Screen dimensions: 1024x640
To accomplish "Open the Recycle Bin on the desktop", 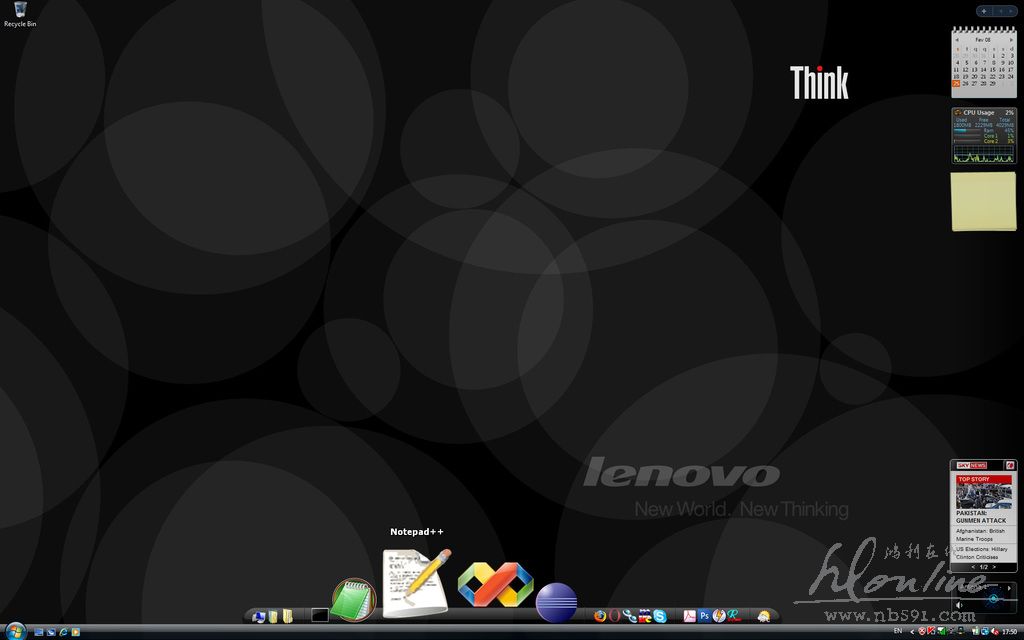I will pos(19,12).
